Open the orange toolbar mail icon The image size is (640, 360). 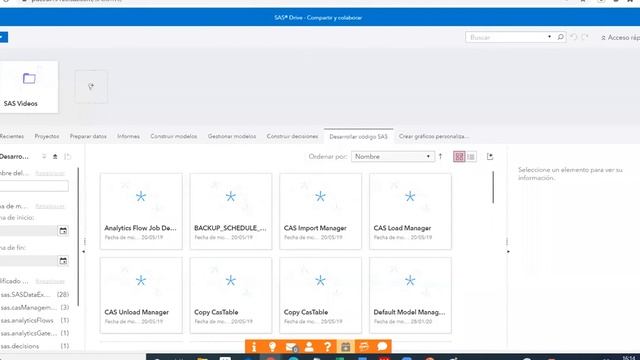click(x=291, y=347)
